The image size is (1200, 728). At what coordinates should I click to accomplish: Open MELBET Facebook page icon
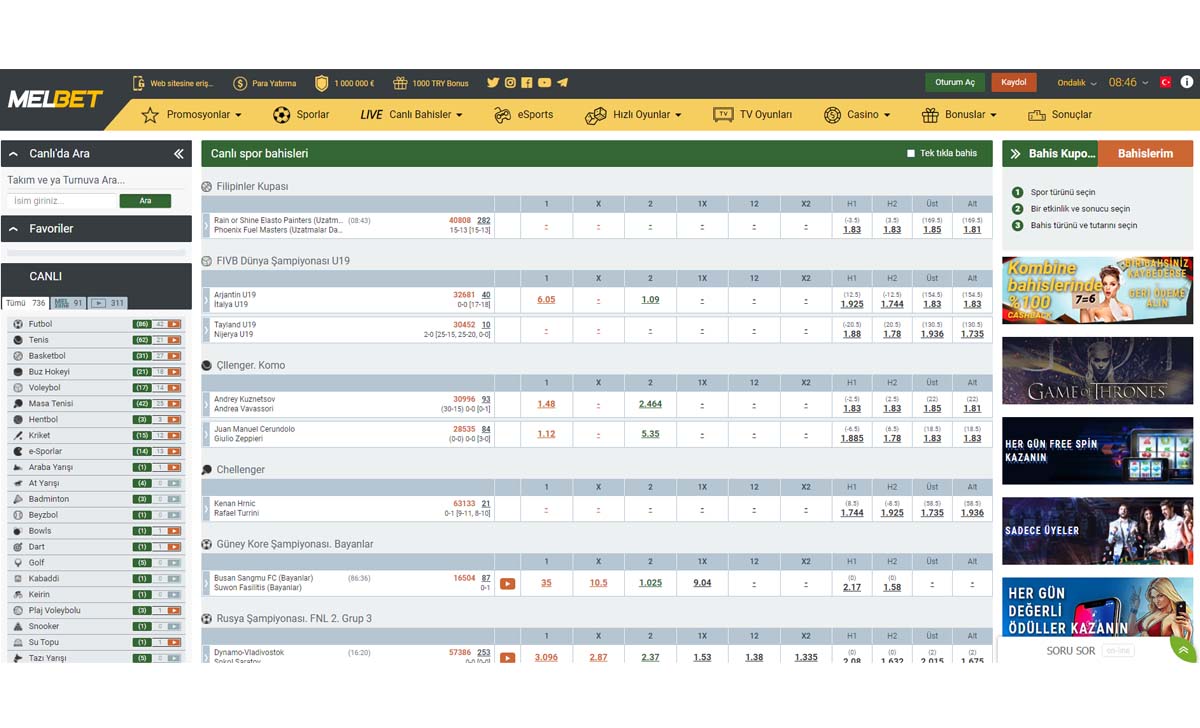527,83
